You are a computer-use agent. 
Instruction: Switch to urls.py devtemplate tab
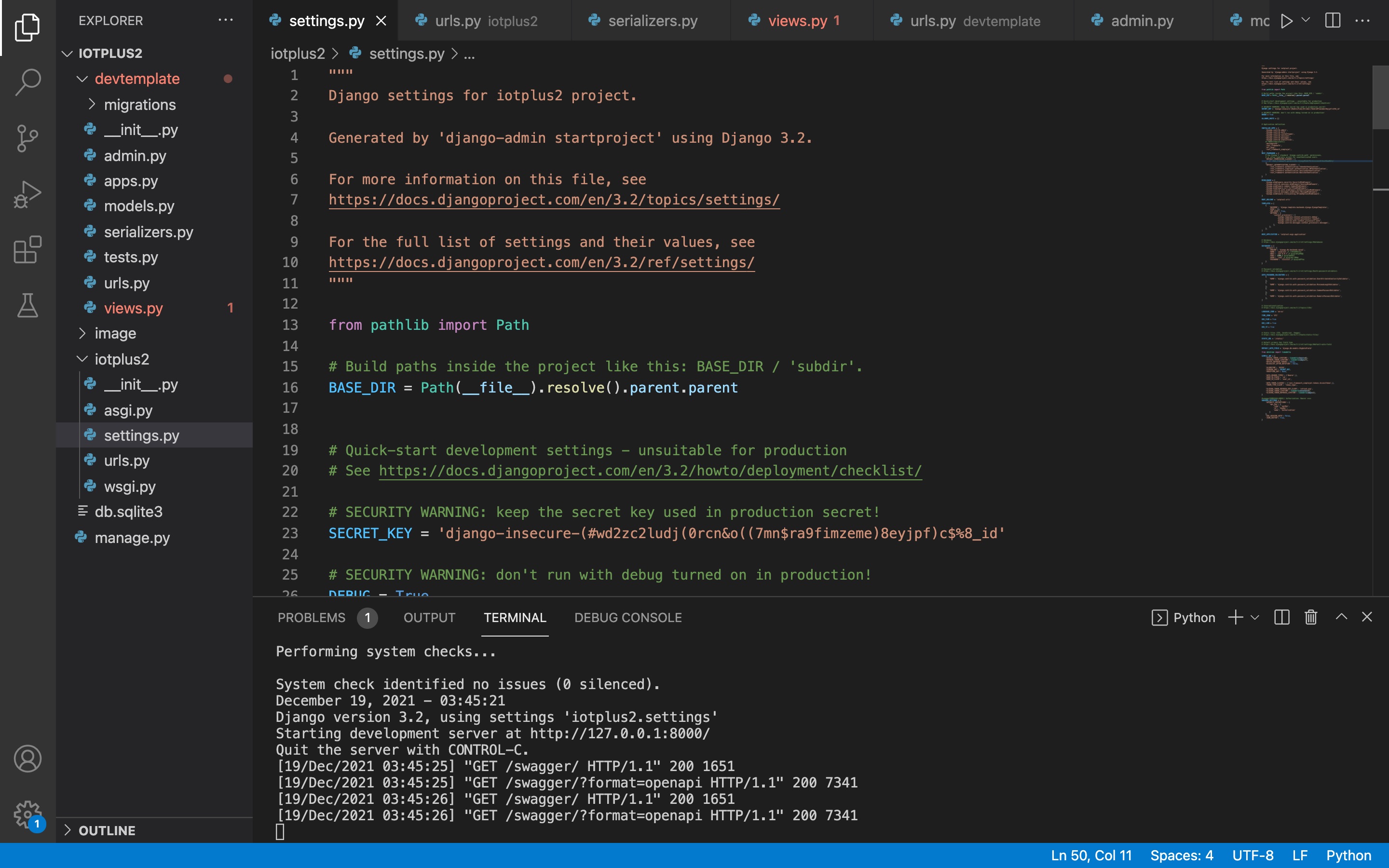point(973,21)
